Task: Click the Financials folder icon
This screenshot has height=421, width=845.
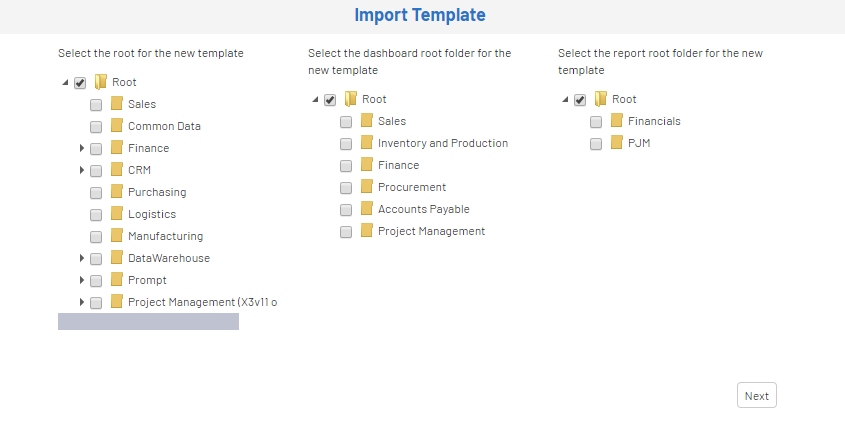Action: point(617,121)
